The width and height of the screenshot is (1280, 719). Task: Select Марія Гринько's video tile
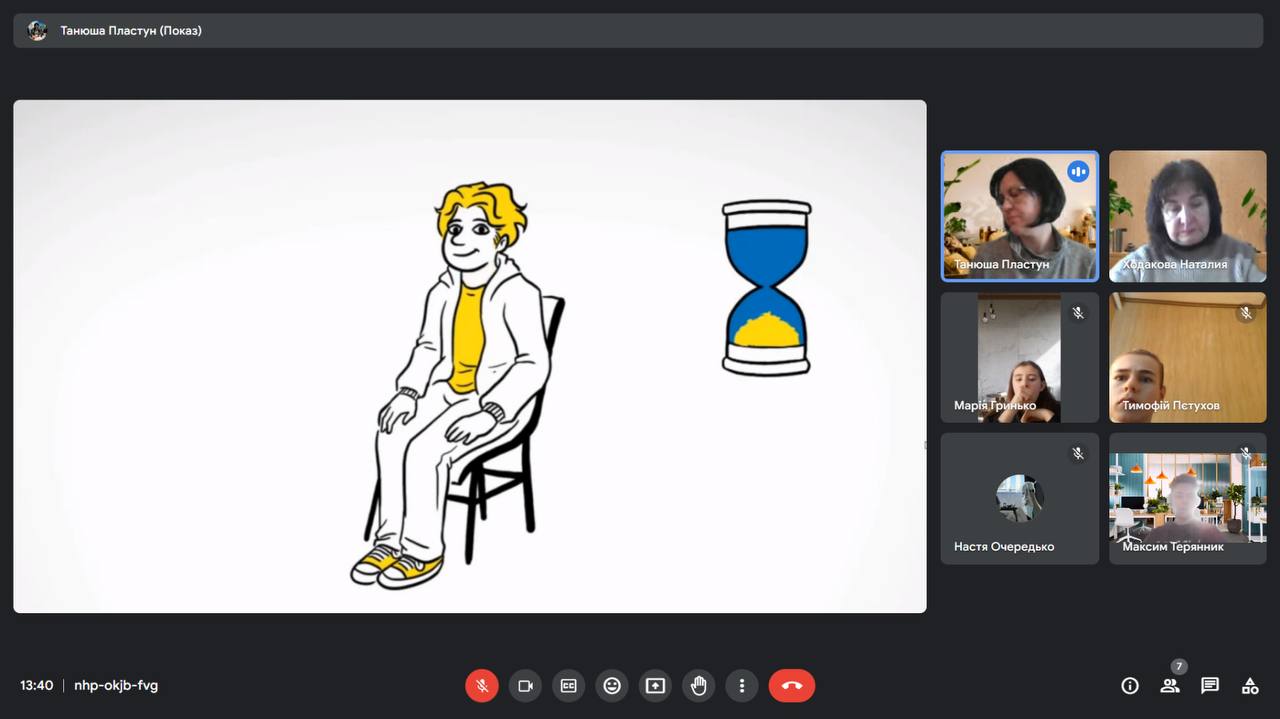coord(1019,357)
